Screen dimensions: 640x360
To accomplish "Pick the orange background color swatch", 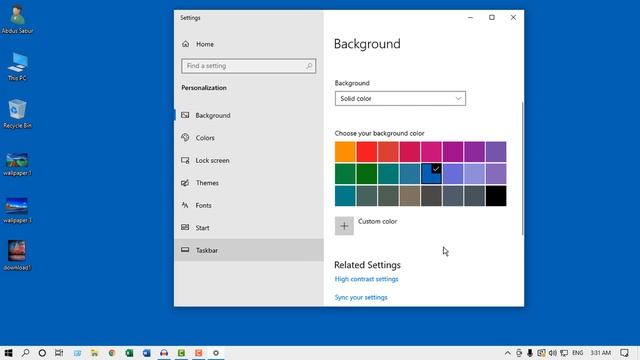I will [x=345, y=152].
